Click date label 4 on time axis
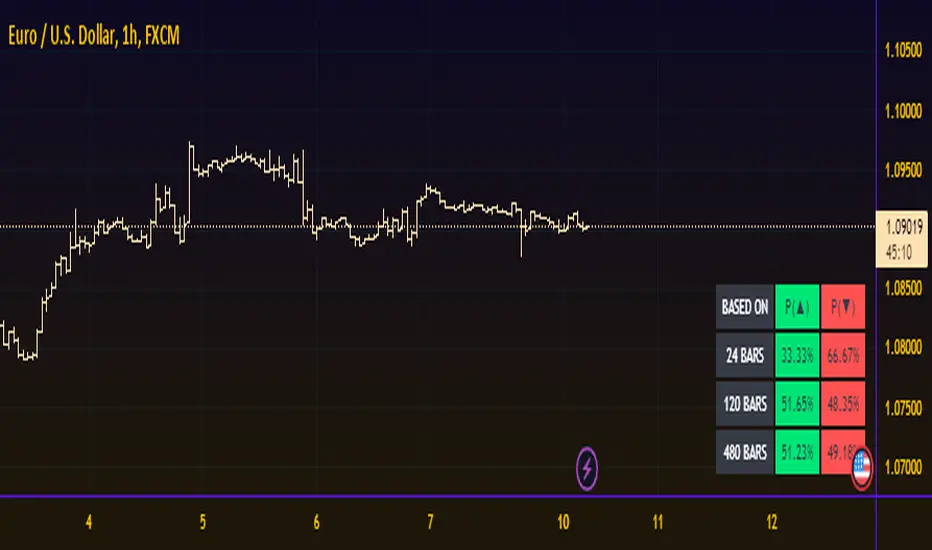This screenshot has height=550, width=932. [89, 522]
